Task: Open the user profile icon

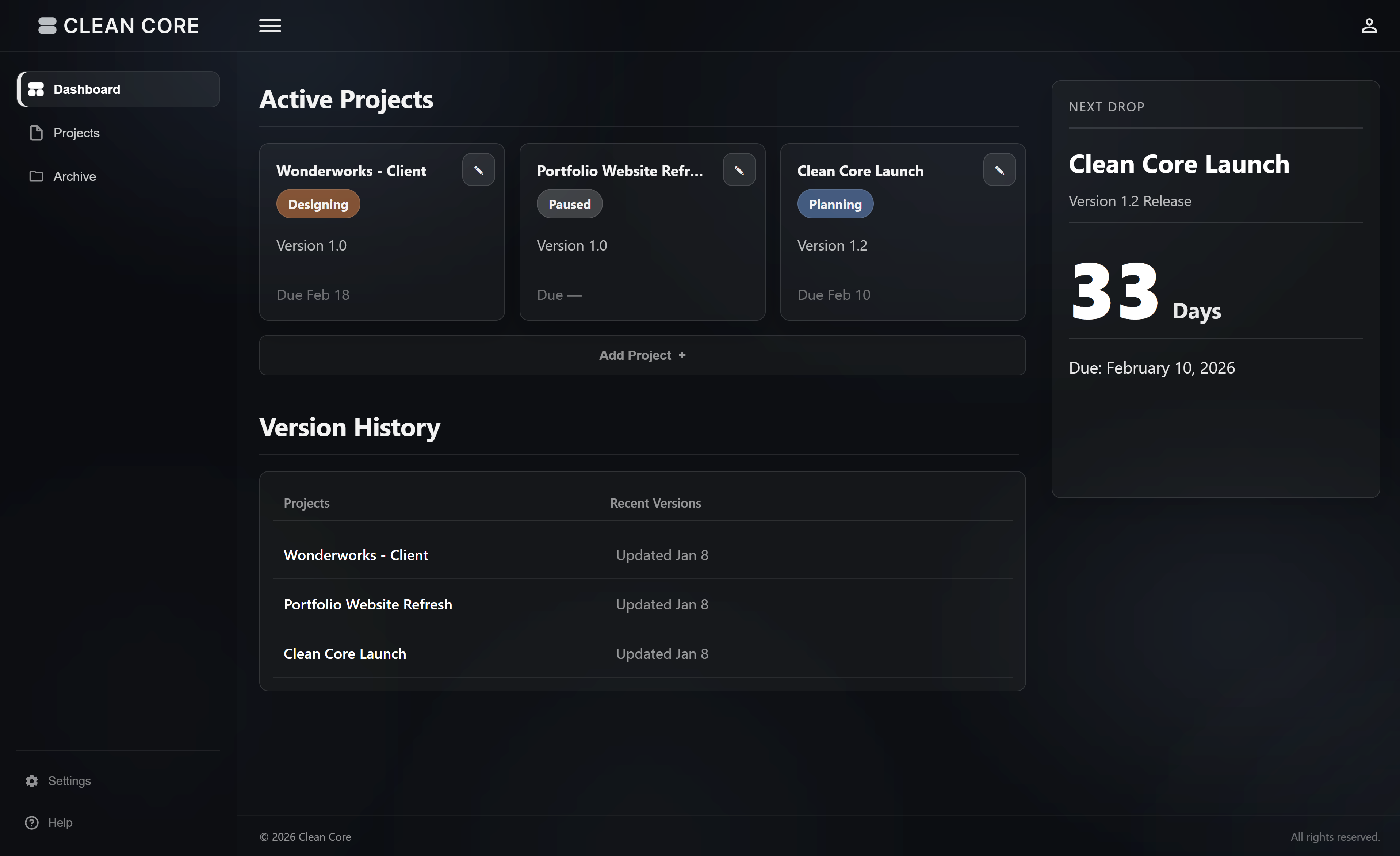Action: click(x=1369, y=25)
